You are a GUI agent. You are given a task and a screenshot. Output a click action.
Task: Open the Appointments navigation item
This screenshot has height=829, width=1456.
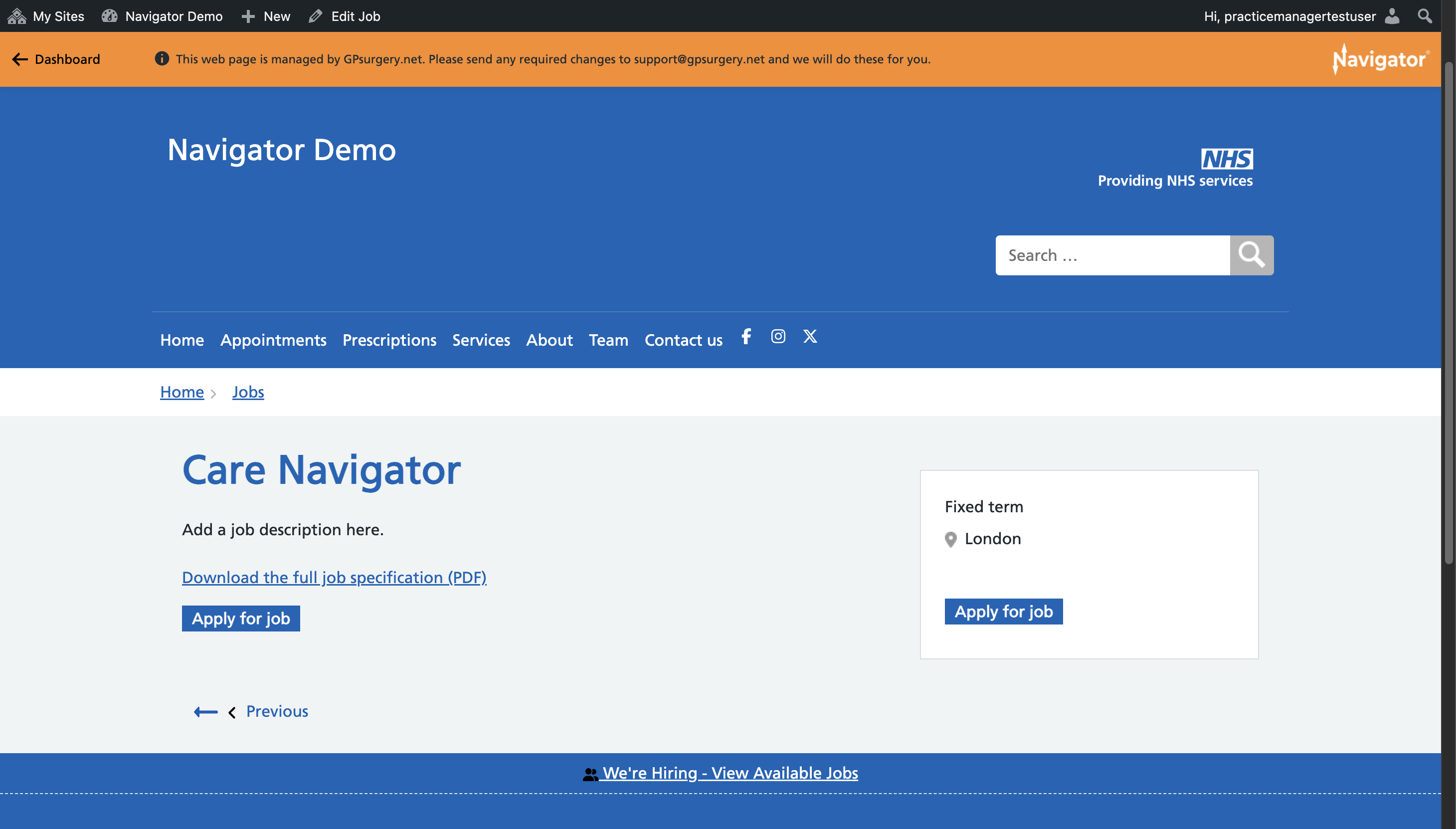[273, 340]
